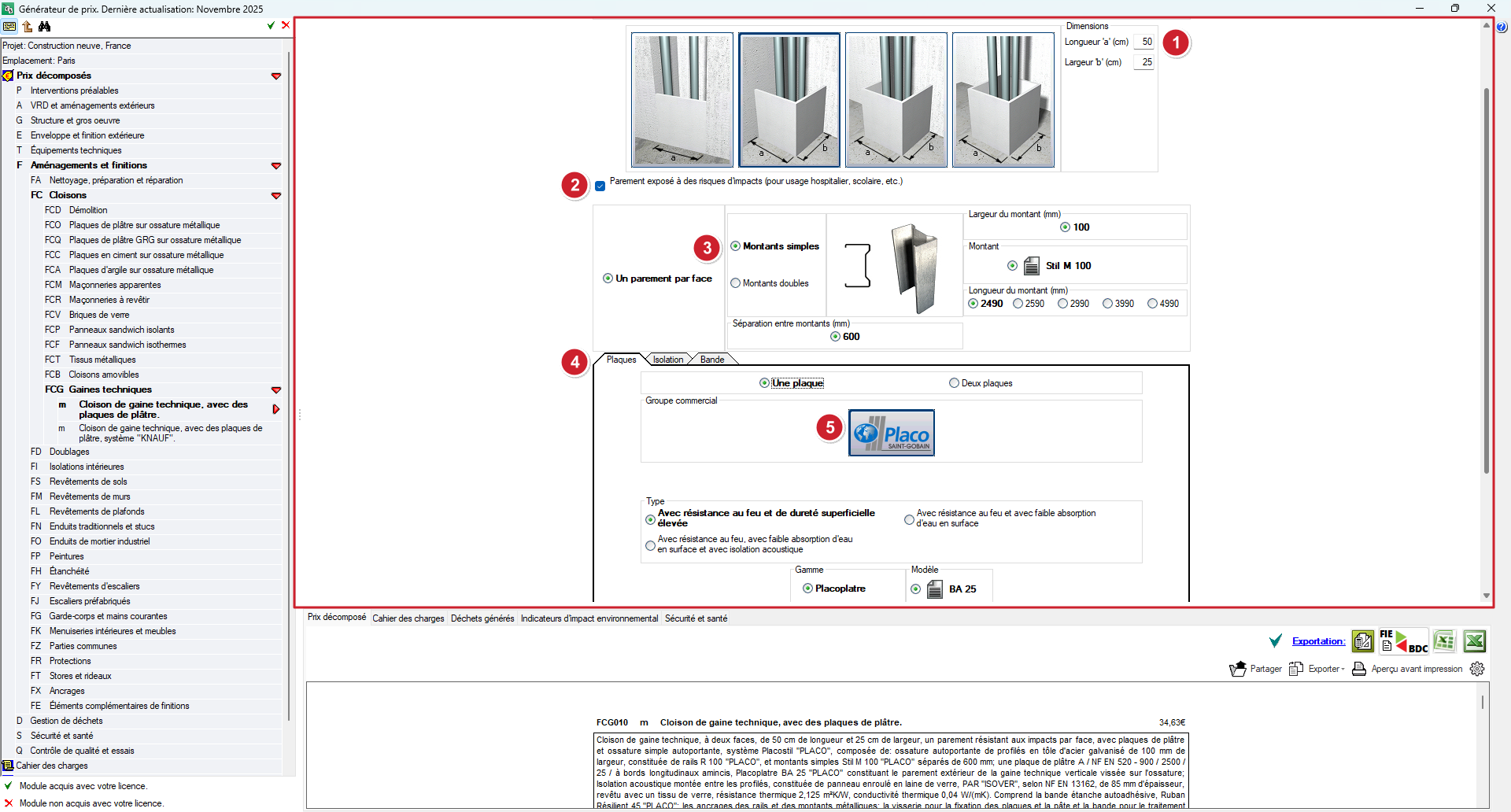The image size is (1511, 812).
Task: Switch to the Bande tab
Action: pos(712,360)
